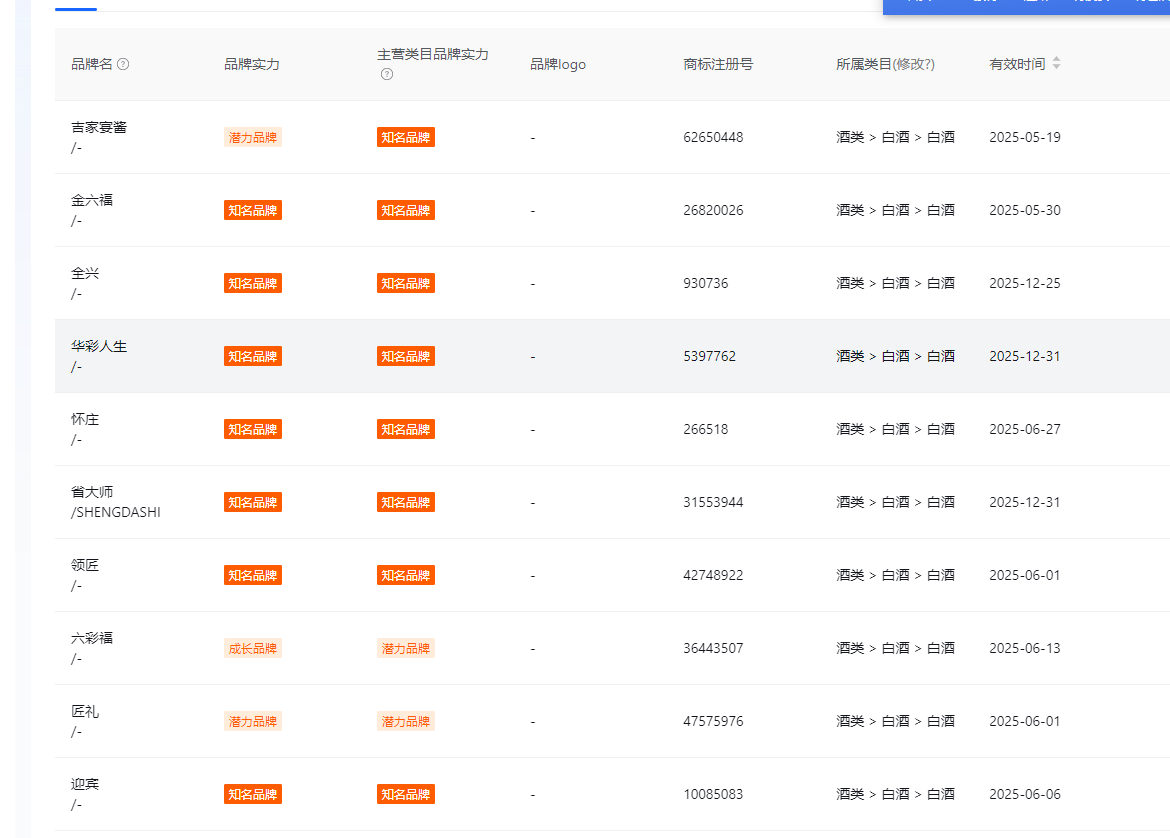The image size is (1170, 838).
Task: Click the 品牌logo column header
Action: (x=558, y=64)
